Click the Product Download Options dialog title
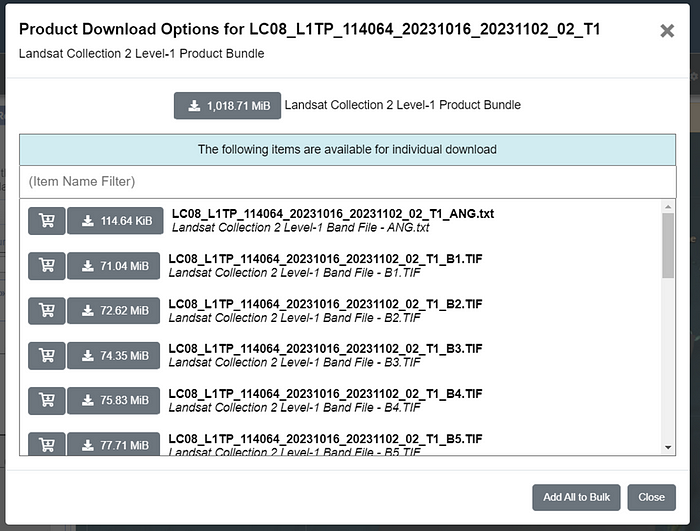Screen dimensions: 700x531 point(309,29)
